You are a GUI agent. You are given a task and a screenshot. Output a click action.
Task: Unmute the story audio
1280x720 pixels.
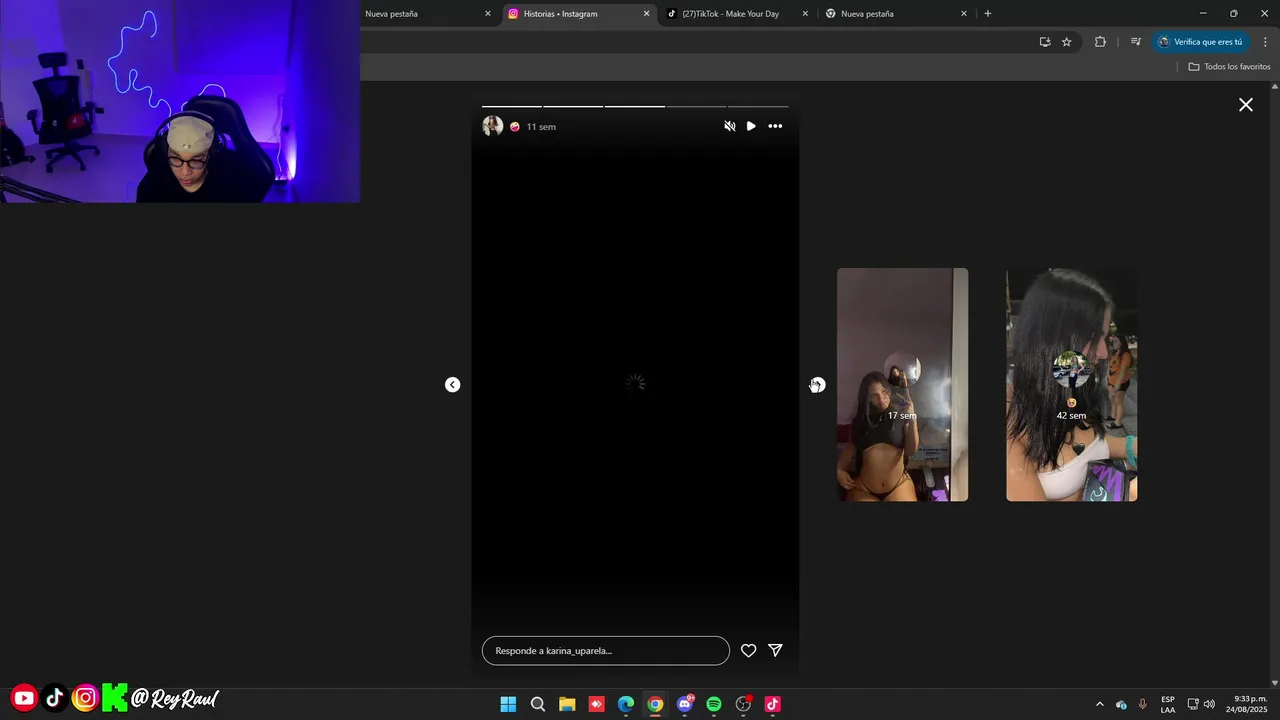click(x=730, y=126)
